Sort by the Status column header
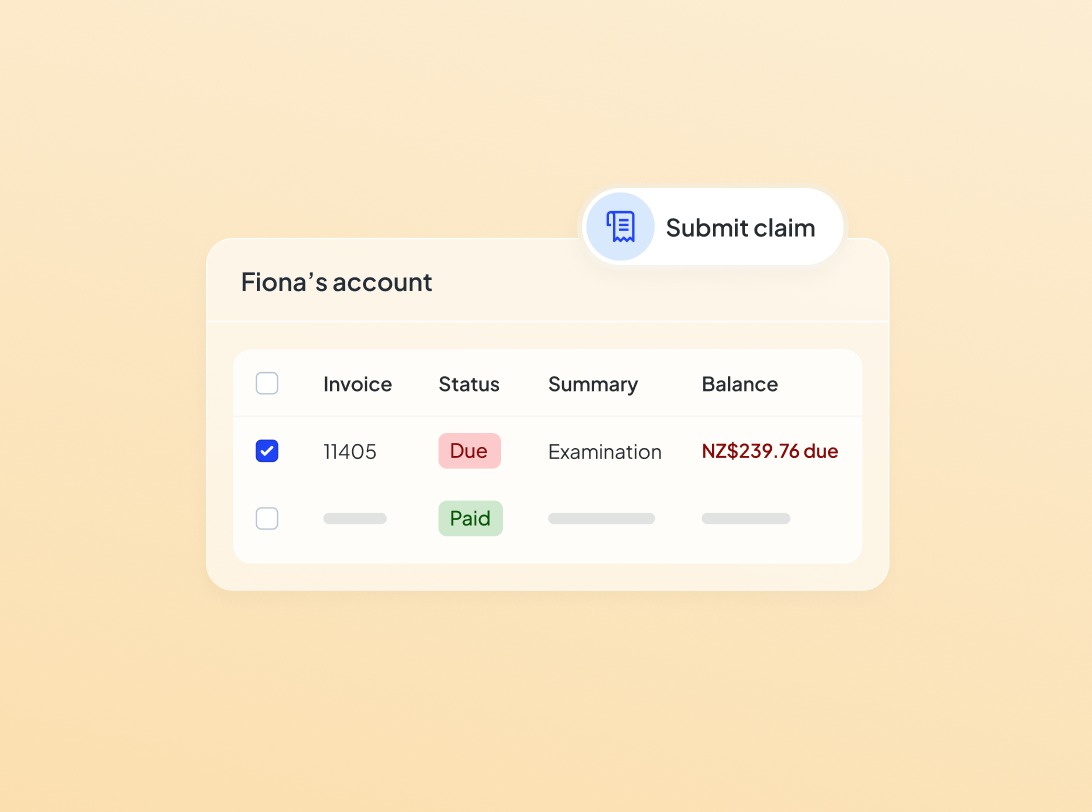This screenshot has width=1092, height=812. tap(469, 384)
